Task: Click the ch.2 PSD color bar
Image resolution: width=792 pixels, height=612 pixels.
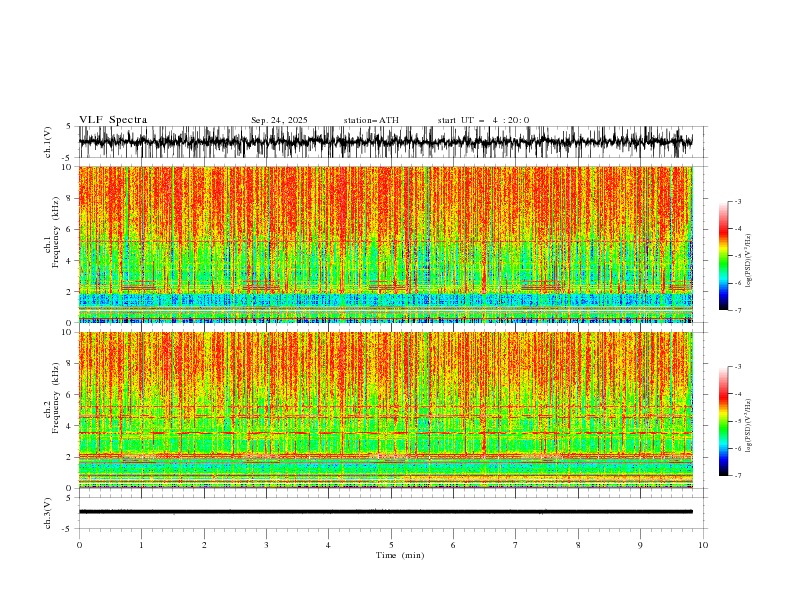Action: click(x=724, y=421)
